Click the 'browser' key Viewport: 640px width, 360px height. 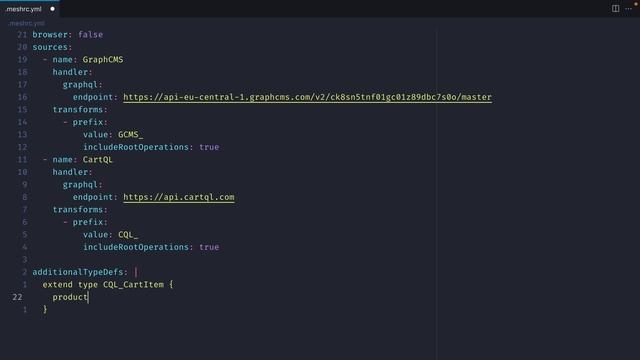(x=50, y=35)
